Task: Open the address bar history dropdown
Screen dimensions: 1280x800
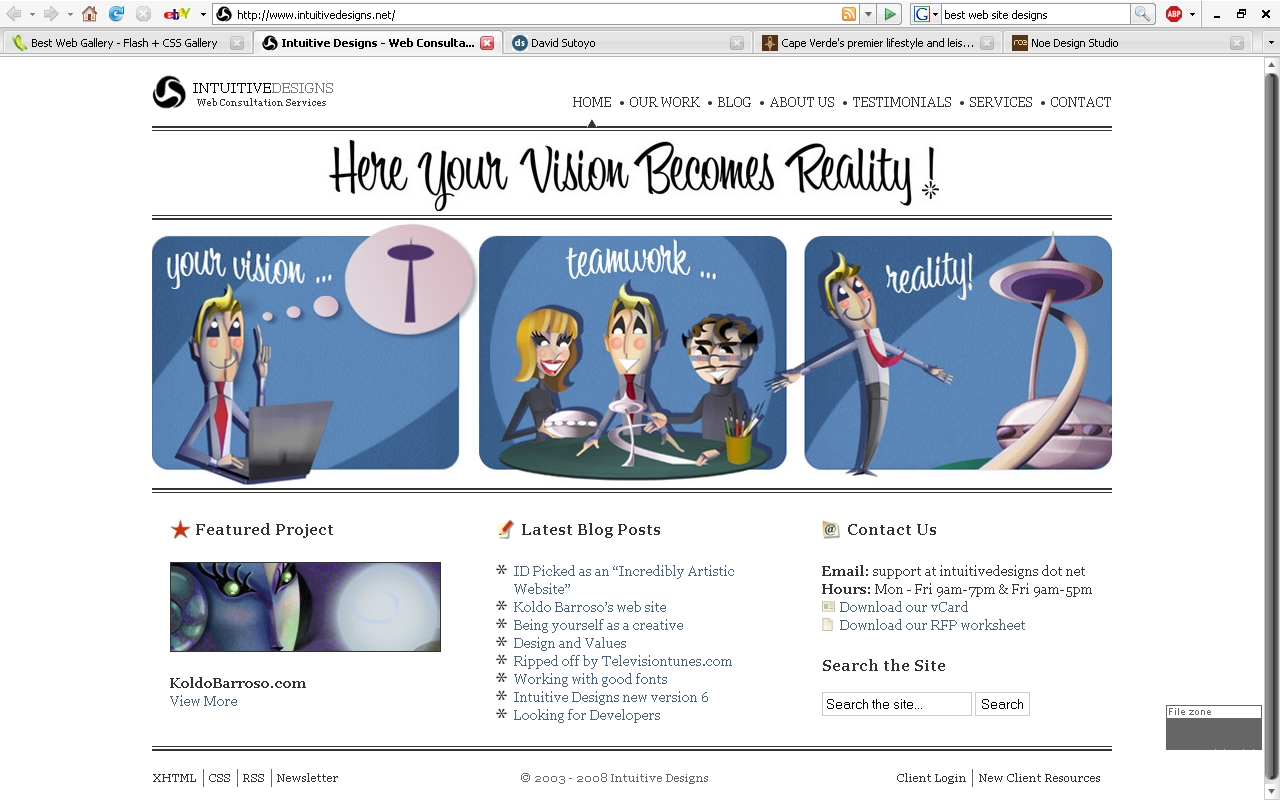Action: 868,14
